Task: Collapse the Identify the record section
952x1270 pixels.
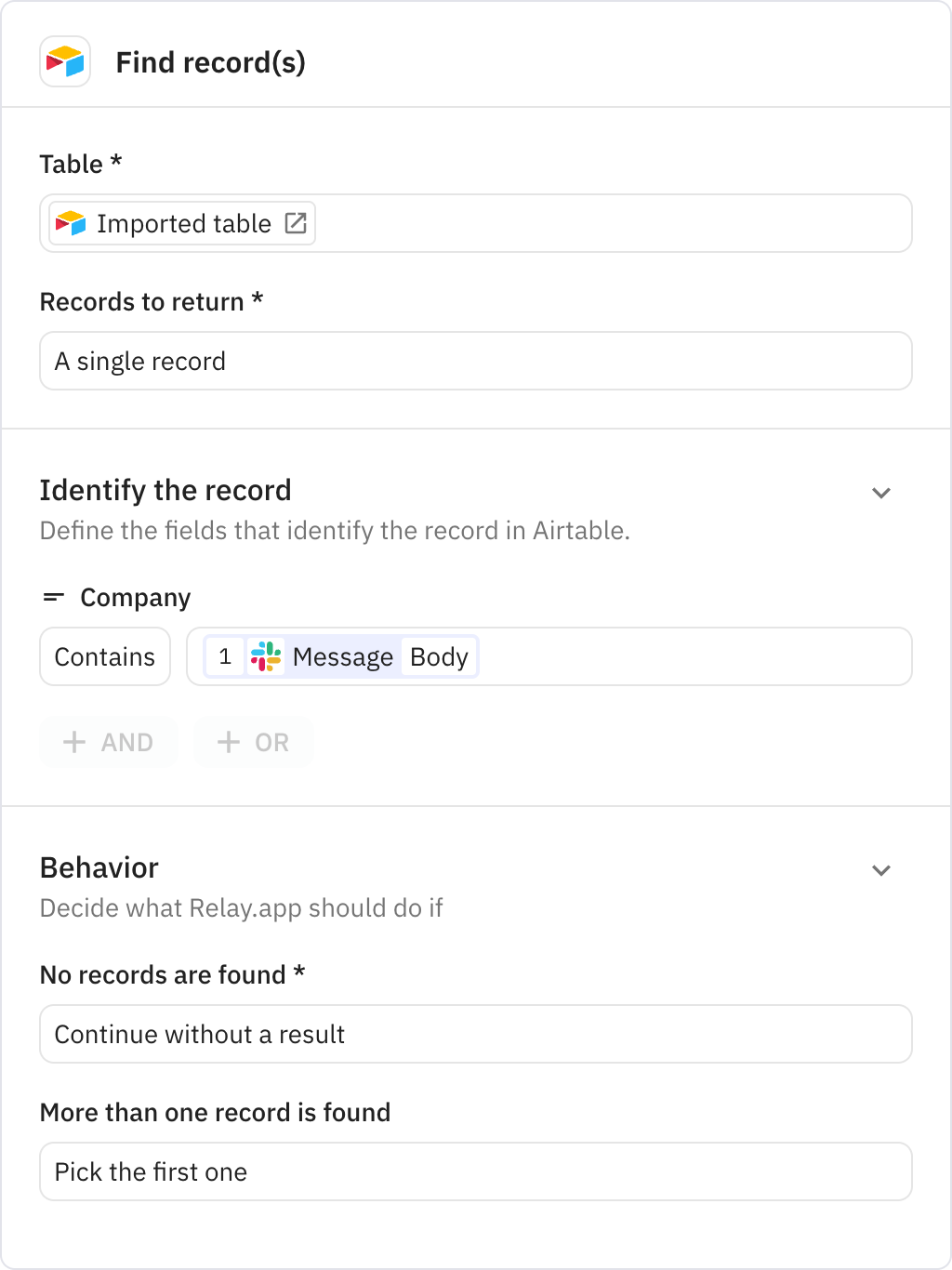Action: click(x=881, y=493)
